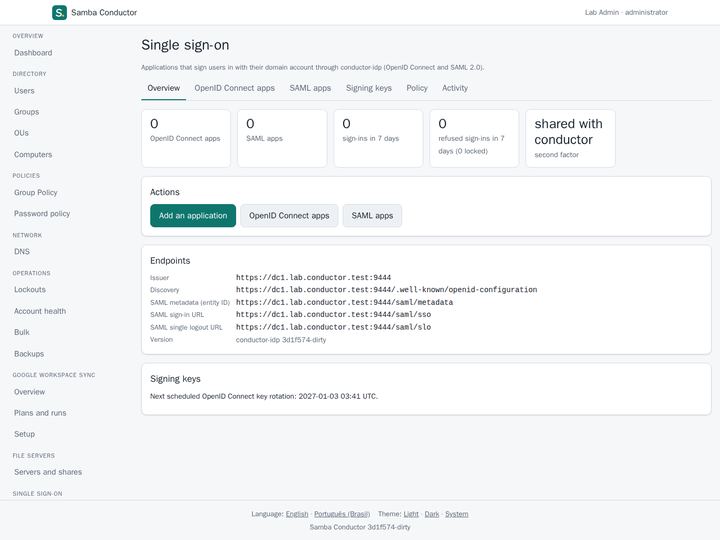The height and width of the screenshot is (540, 720).
Task: Open Dashboard in the sidebar
Action: 33,53
